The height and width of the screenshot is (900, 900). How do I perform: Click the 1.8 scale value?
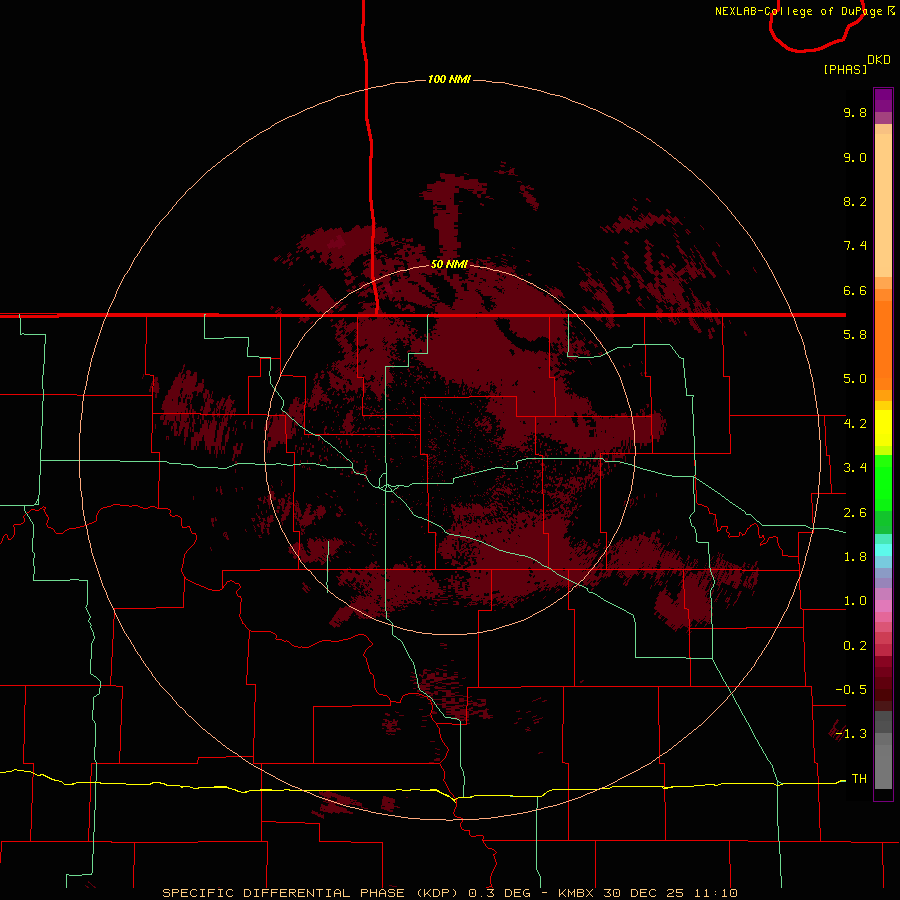pos(855,557)
